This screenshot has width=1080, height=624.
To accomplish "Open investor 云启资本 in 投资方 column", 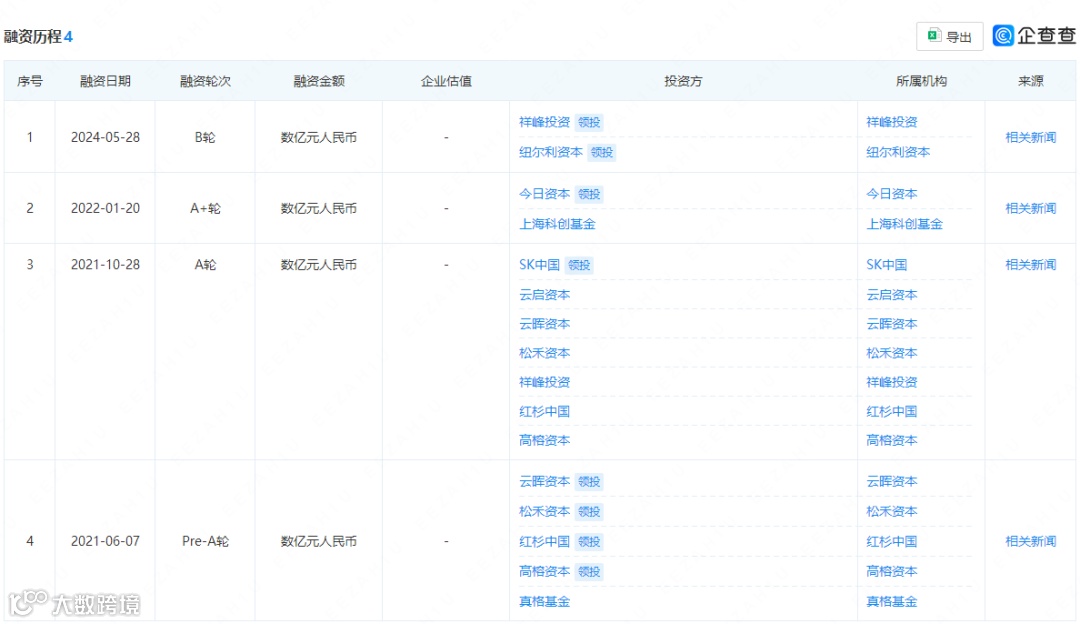I will 544,295.
